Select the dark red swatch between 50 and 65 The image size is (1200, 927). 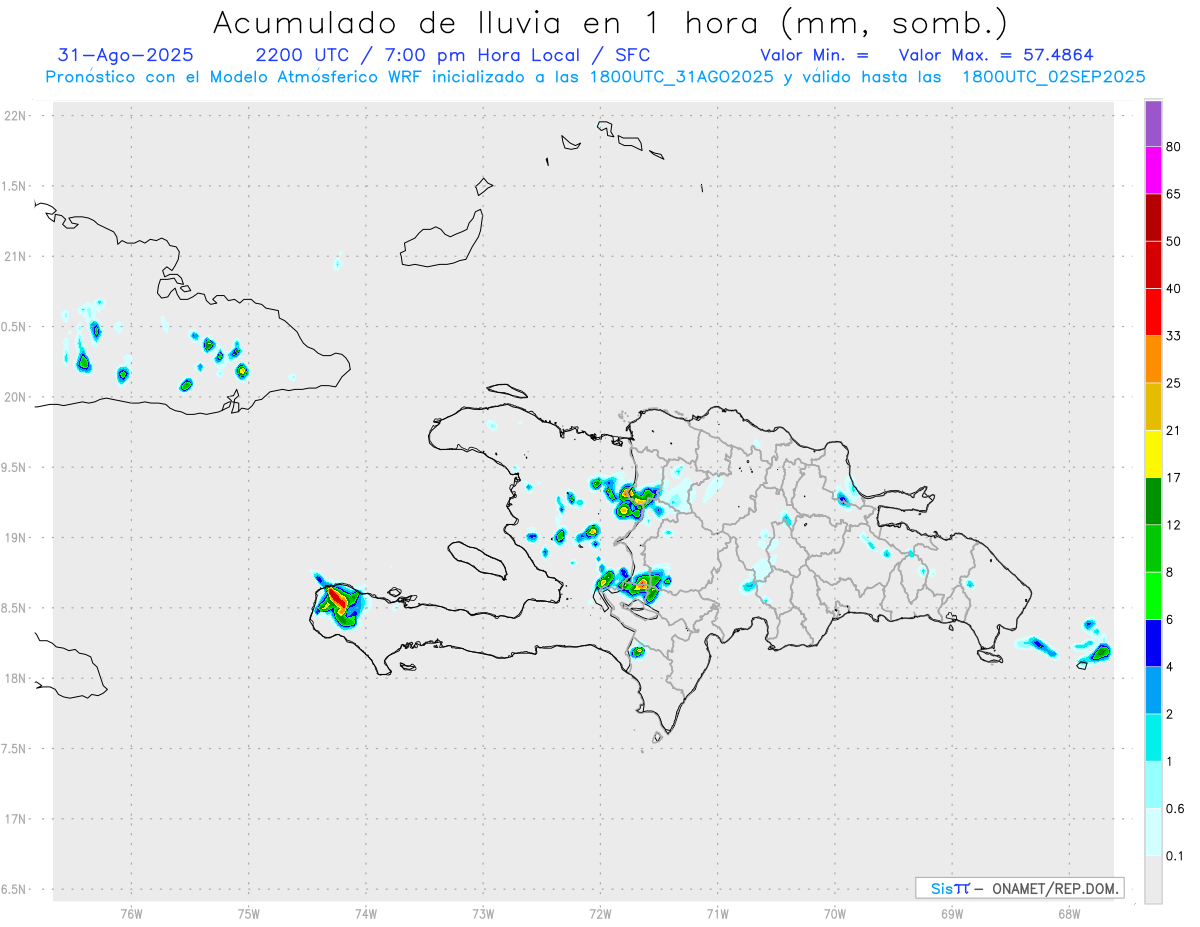(1153, 217)
